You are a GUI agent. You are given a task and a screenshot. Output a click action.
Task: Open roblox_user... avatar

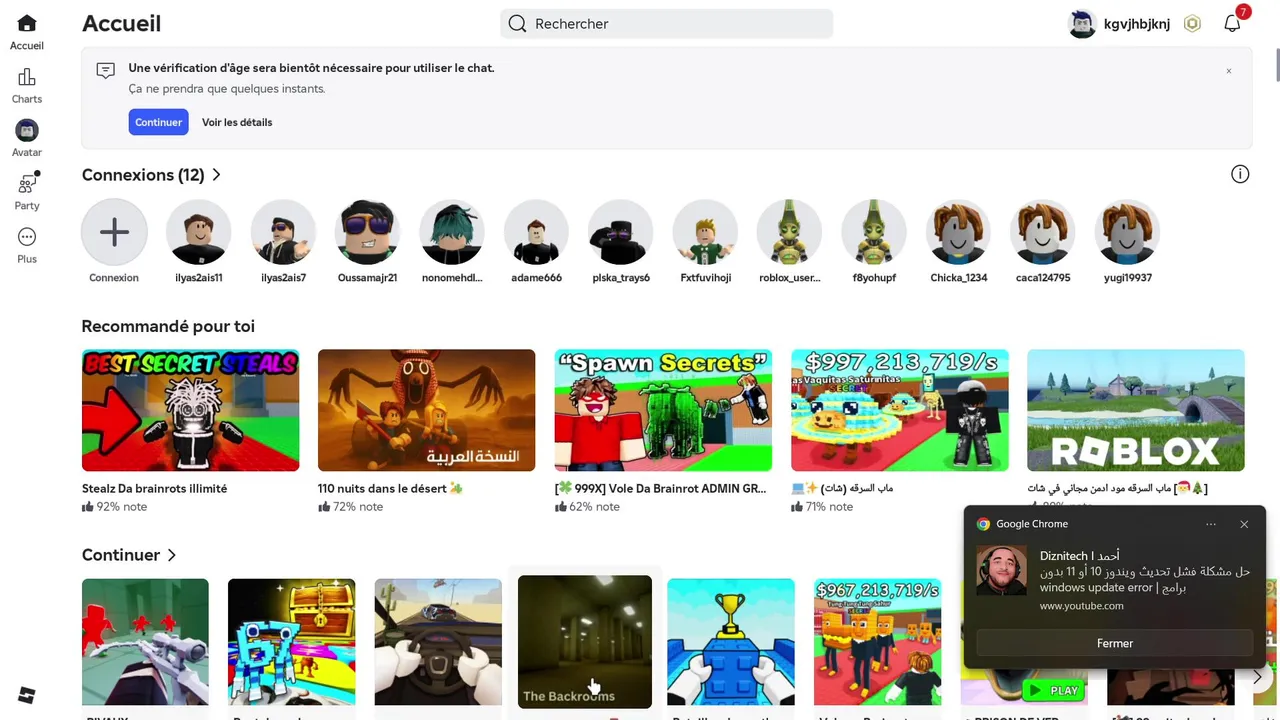[790, 232]
